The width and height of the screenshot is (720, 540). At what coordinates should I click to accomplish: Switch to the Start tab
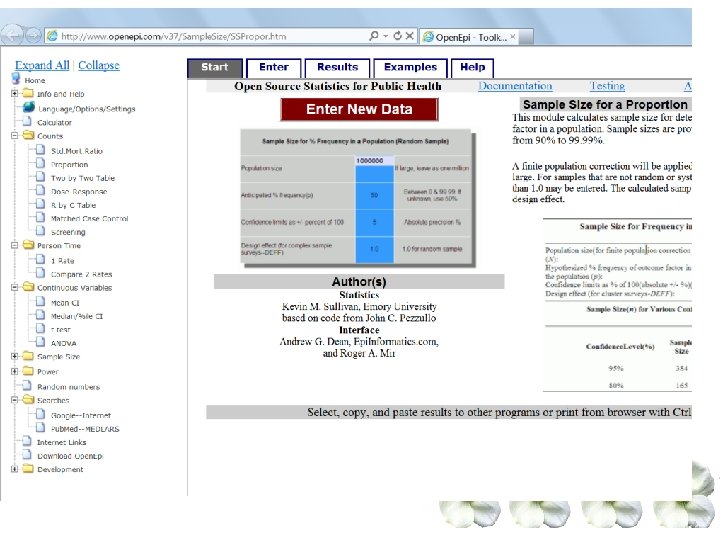click(x=215, y=68)
